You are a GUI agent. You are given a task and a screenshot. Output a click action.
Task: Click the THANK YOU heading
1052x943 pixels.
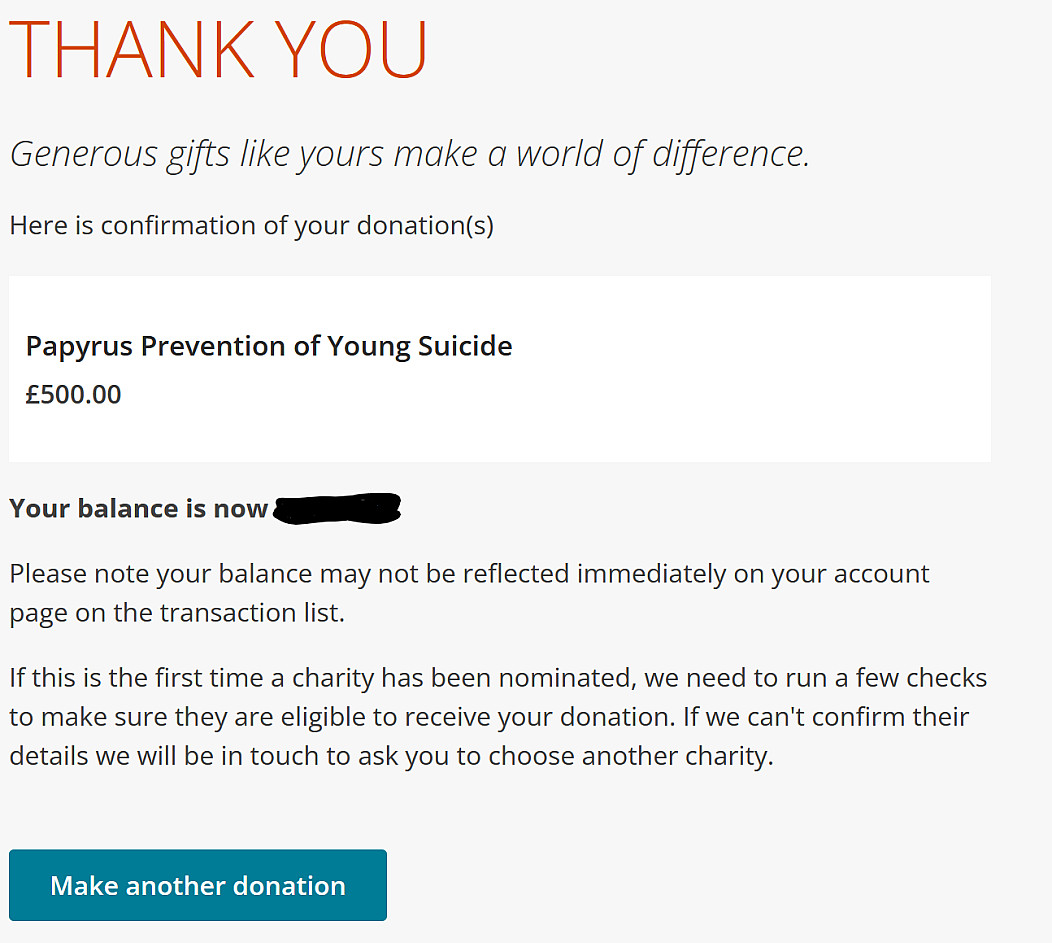tap(218, 49)
